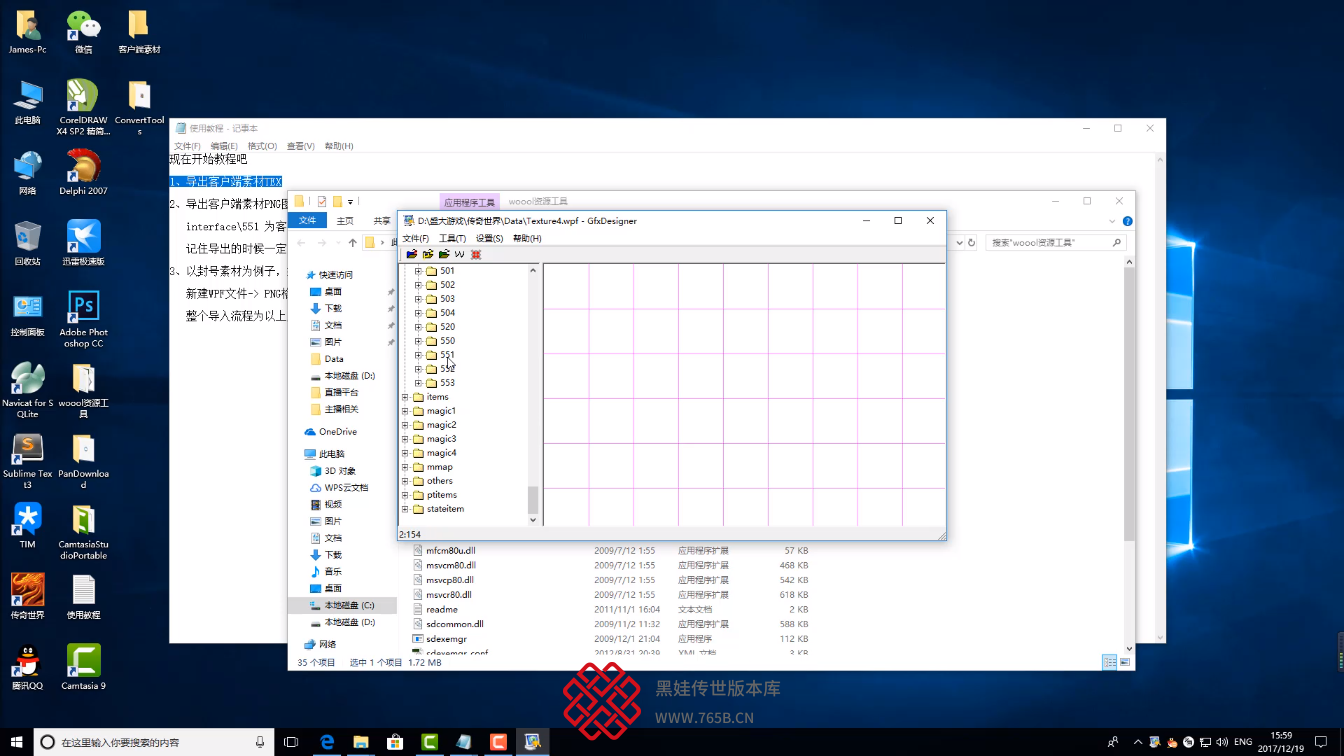Screen dimensions: 1344x756
Task: Click the Explorer help question mark icon
Action: [x=1128, y=221]
